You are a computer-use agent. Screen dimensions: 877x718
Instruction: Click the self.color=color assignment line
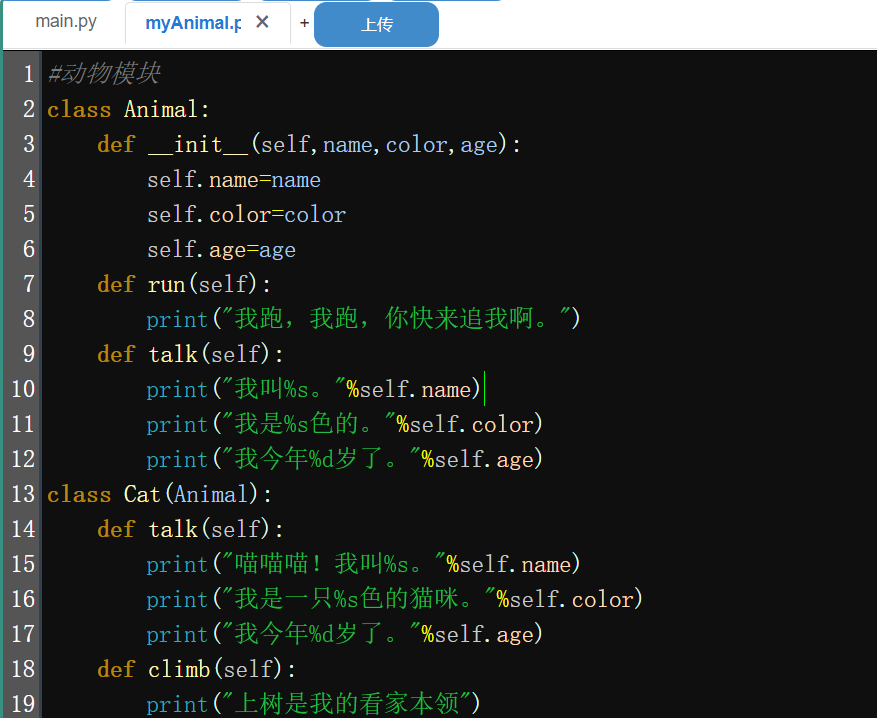[x=246, y=215]
